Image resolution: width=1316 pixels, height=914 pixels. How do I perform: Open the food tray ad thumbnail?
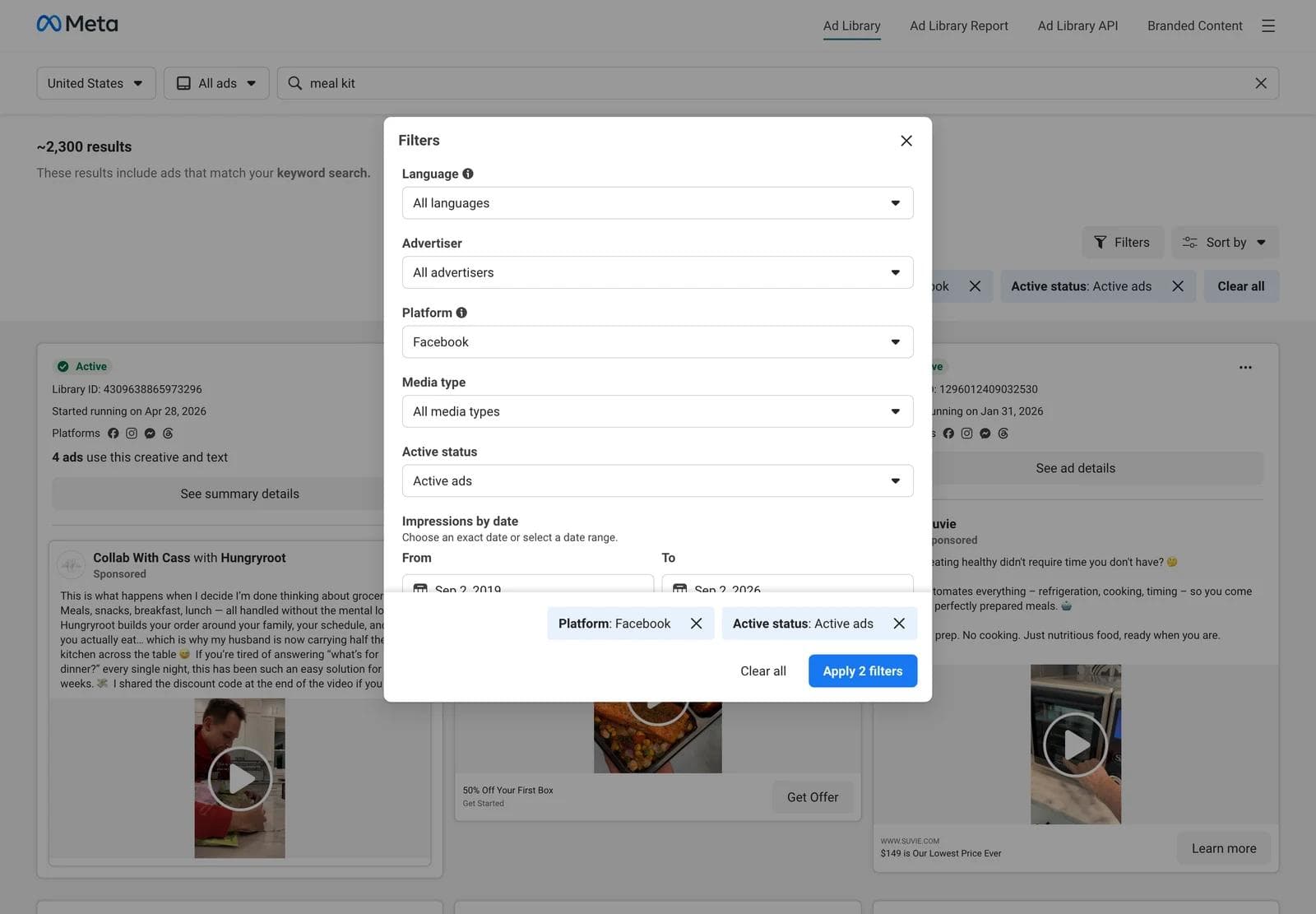[657, 737]
